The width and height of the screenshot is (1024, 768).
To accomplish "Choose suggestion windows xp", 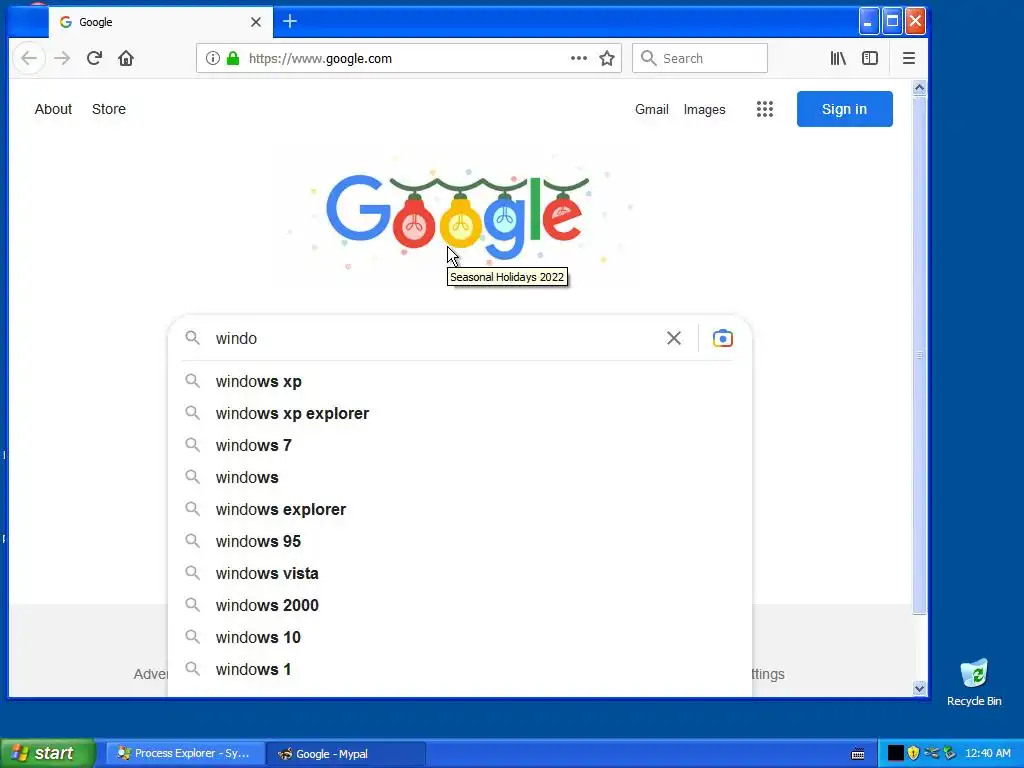I will [x=459, y=381].
